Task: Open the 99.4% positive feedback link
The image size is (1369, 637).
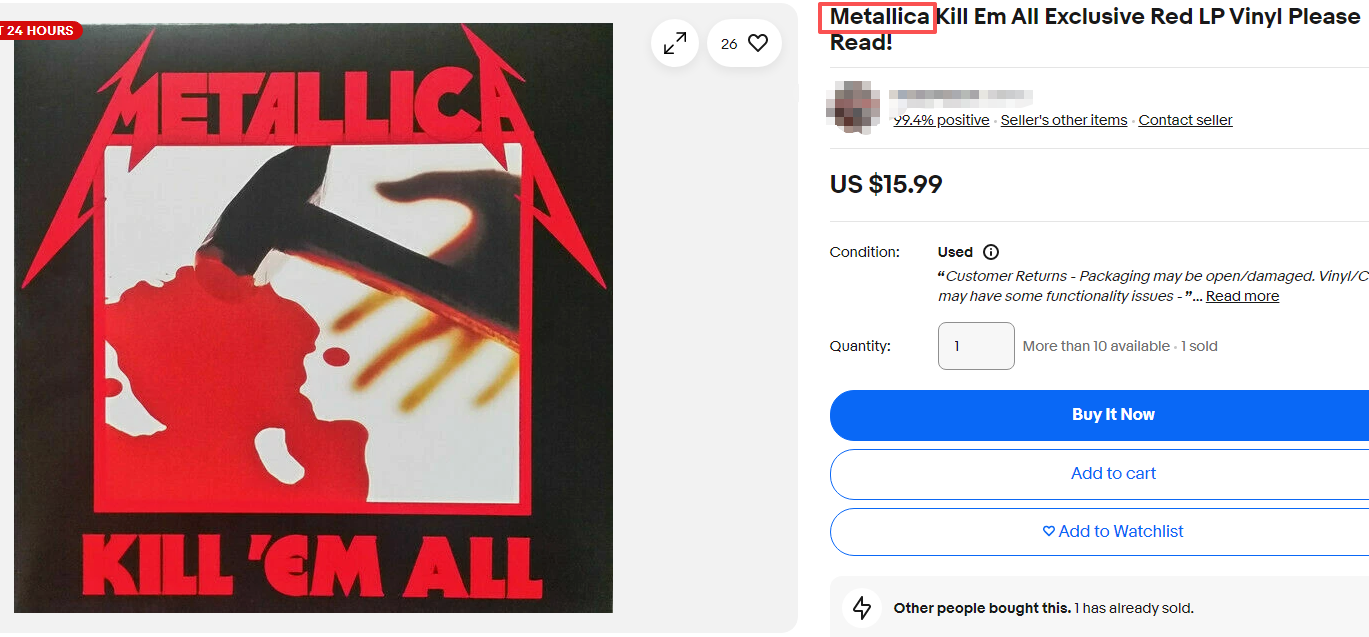Action: (941, 120)
